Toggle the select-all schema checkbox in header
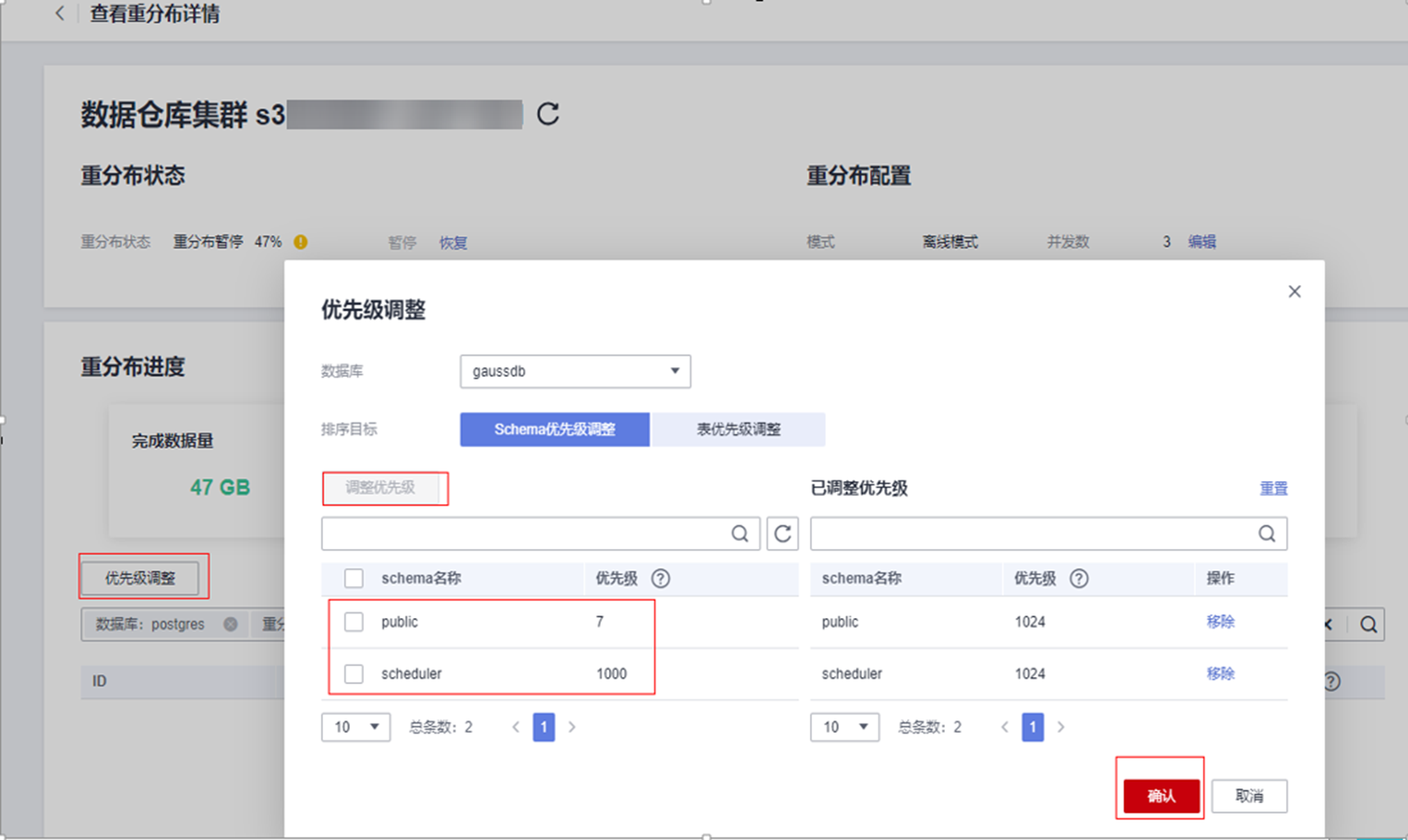Image resolution: width=1408 pixels, height=840 pixels. 353,579
